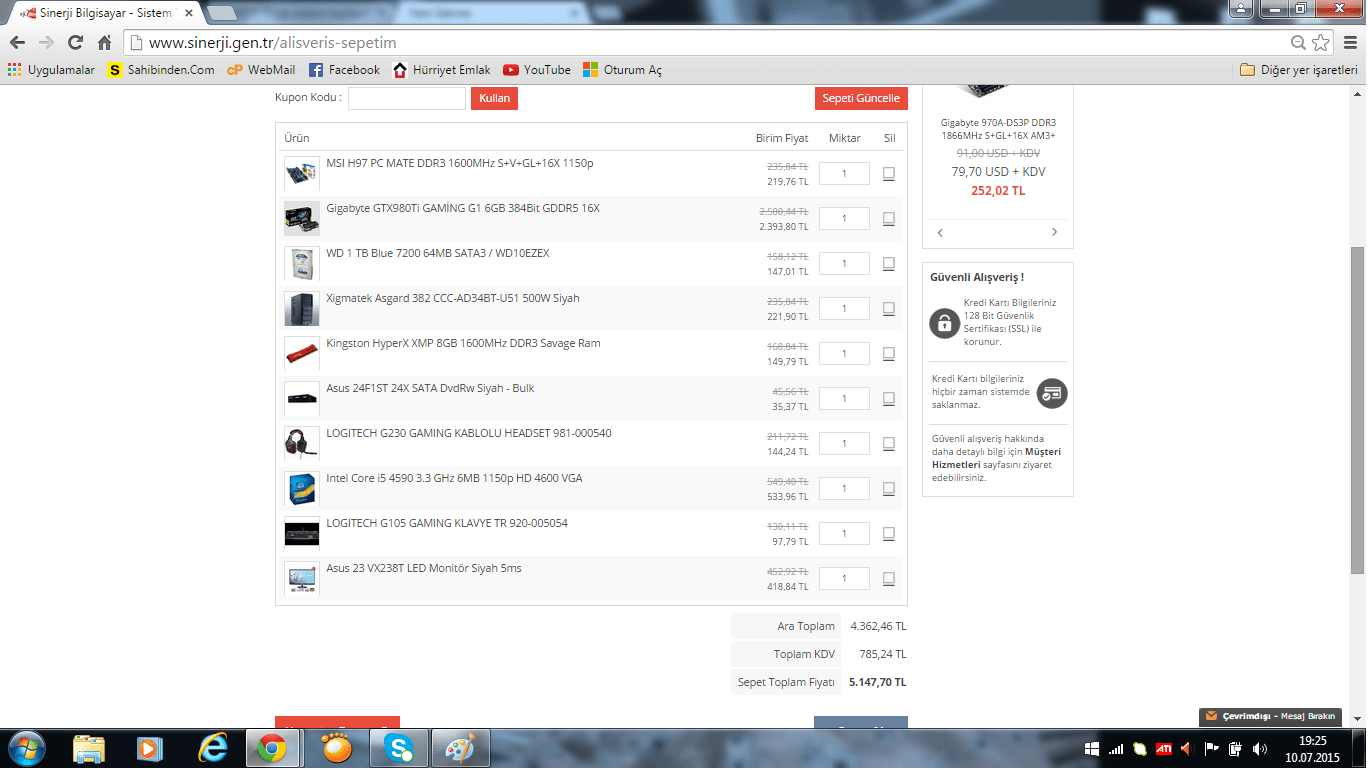Select the Sinerji Bilgisayar browser tab
This screenshot has height=770, width=1368.
(104, 13)
